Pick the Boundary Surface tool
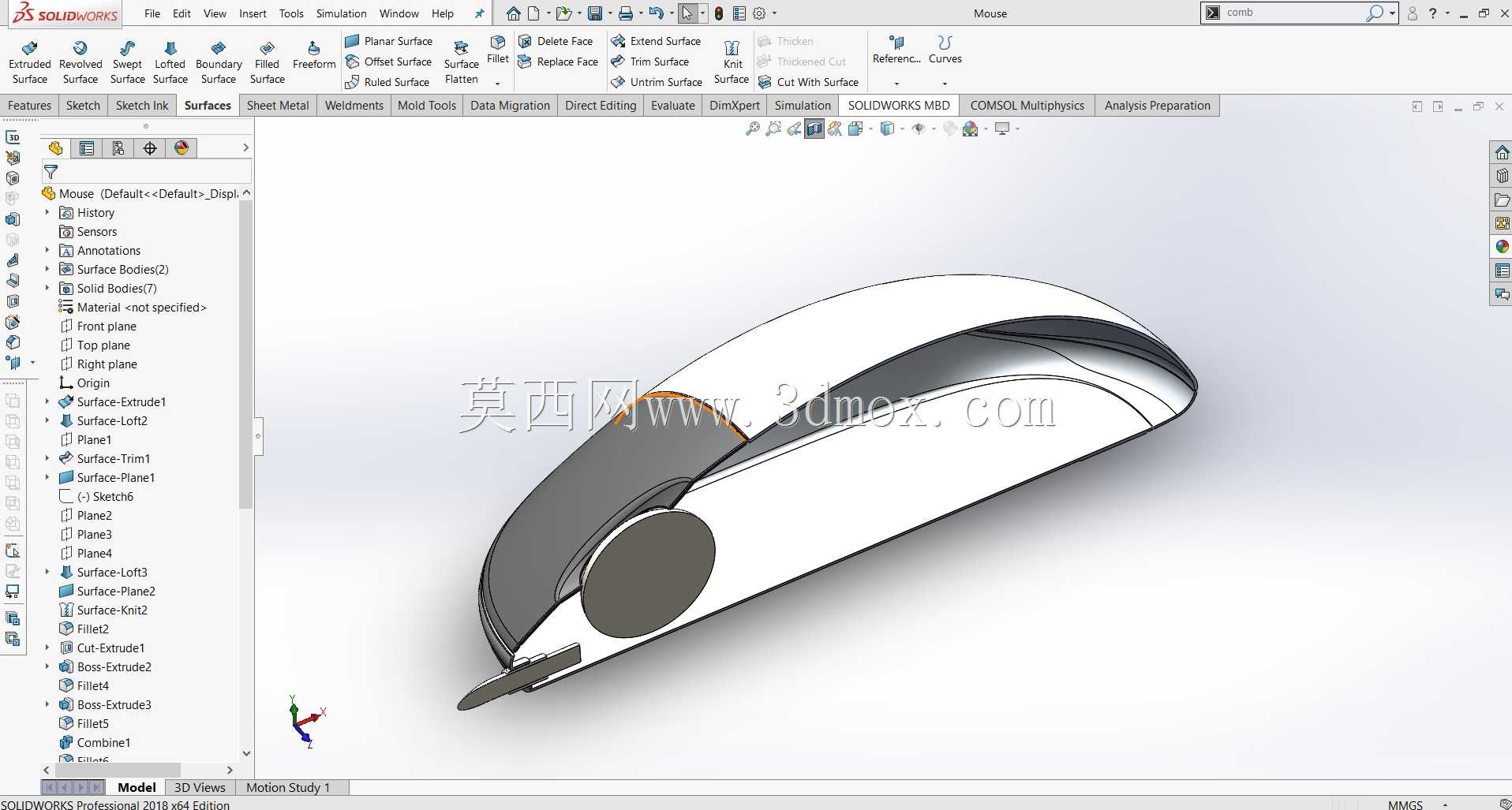Screen dimensions: 1512x810 (x=219, y=62)
